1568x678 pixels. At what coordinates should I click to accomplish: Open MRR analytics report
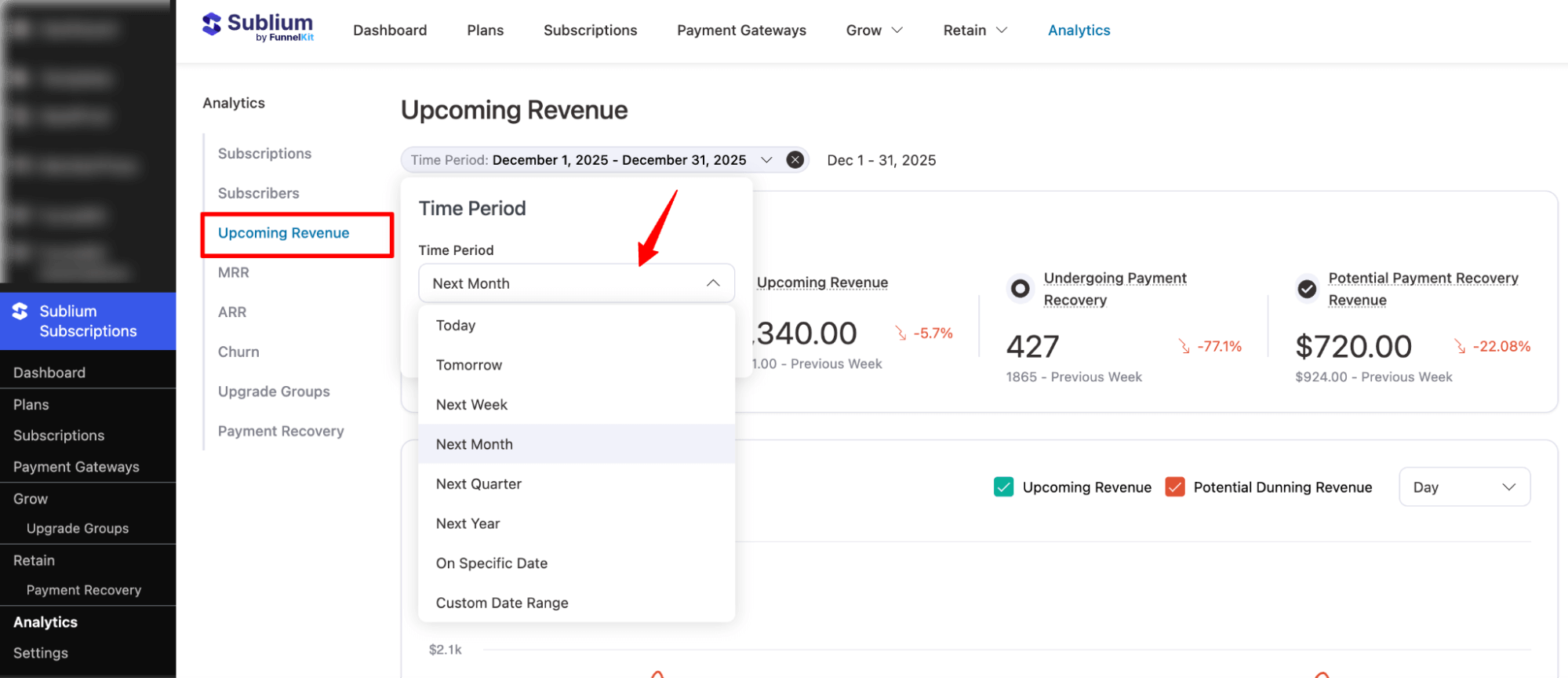(x=233, y=272)
